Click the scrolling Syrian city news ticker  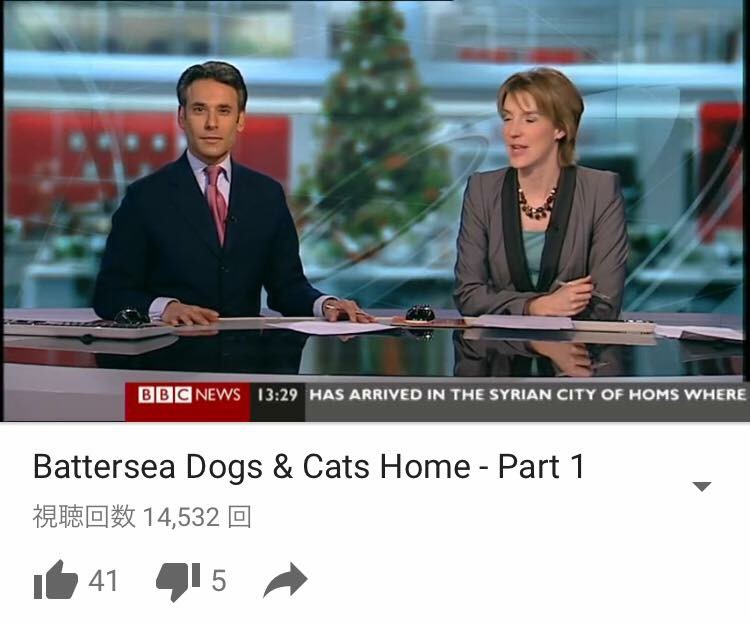tap(527, 395)
